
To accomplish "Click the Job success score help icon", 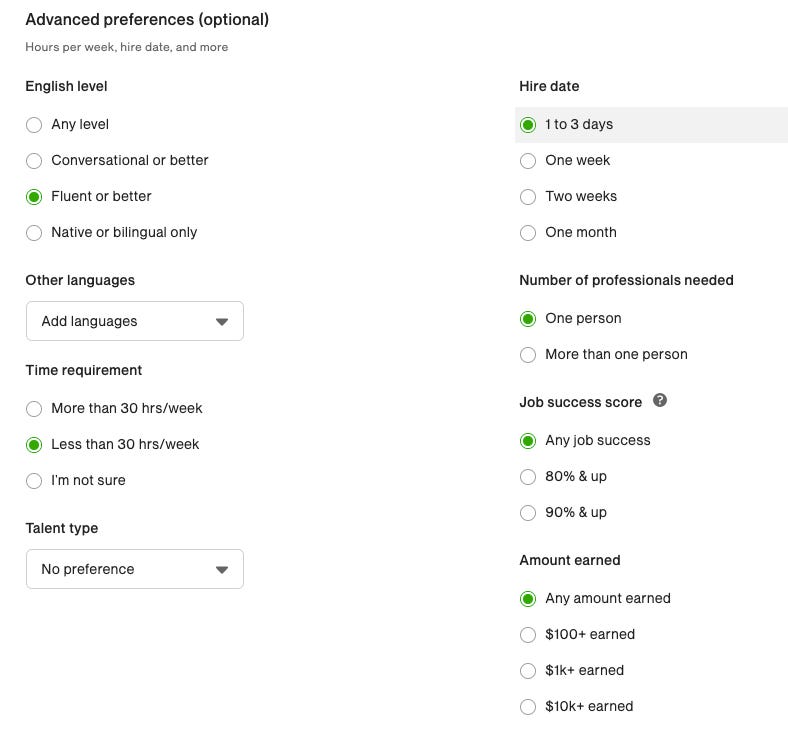I will [659, 401].
